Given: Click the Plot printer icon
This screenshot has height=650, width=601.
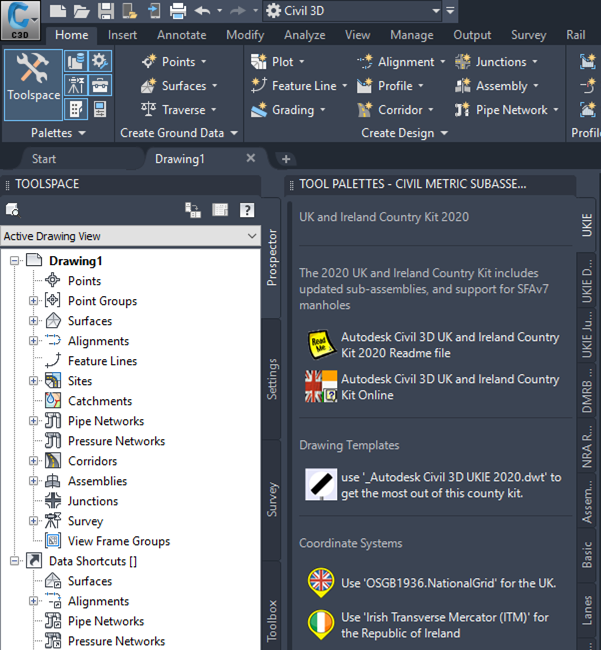Looking at the screenshot, I should tap(178, 11).
